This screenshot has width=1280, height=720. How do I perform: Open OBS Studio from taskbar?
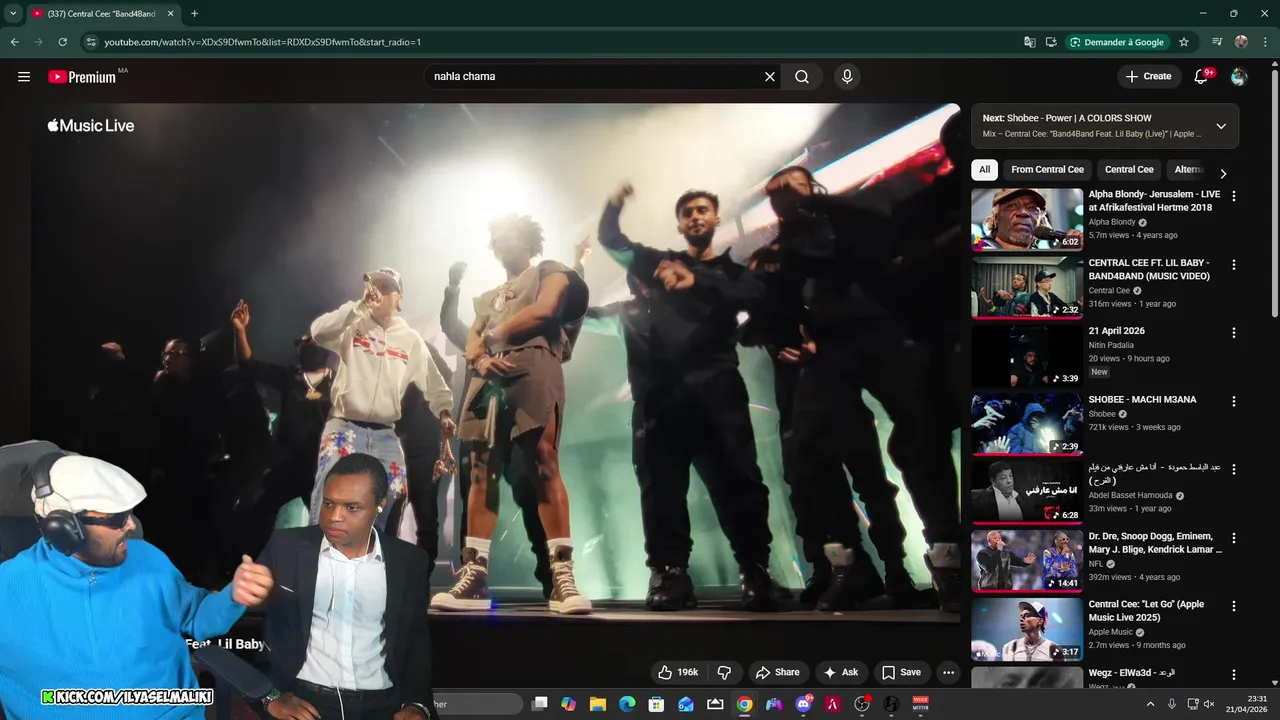pos(862,704)
